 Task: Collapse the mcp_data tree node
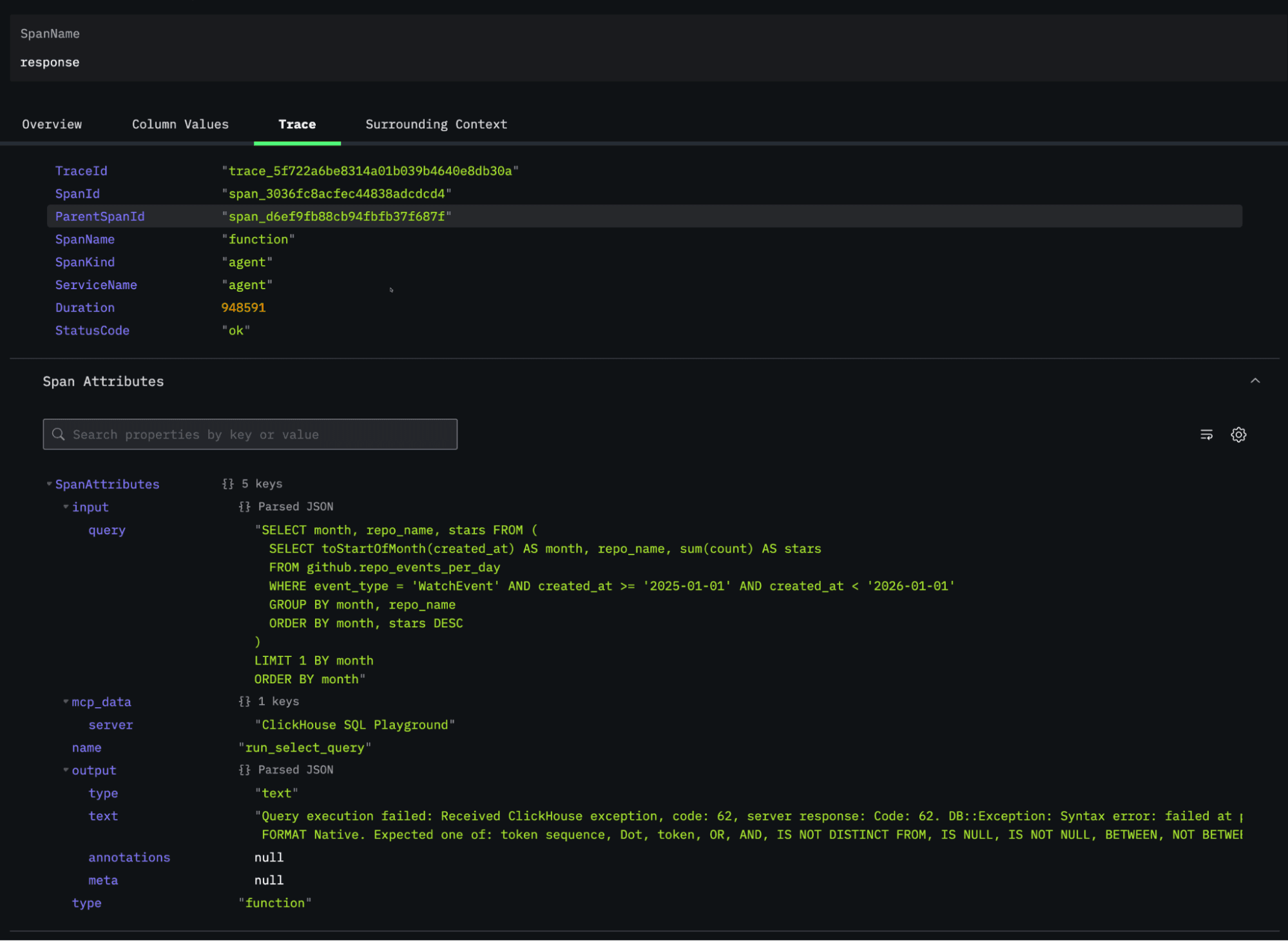tap(66, 701)
